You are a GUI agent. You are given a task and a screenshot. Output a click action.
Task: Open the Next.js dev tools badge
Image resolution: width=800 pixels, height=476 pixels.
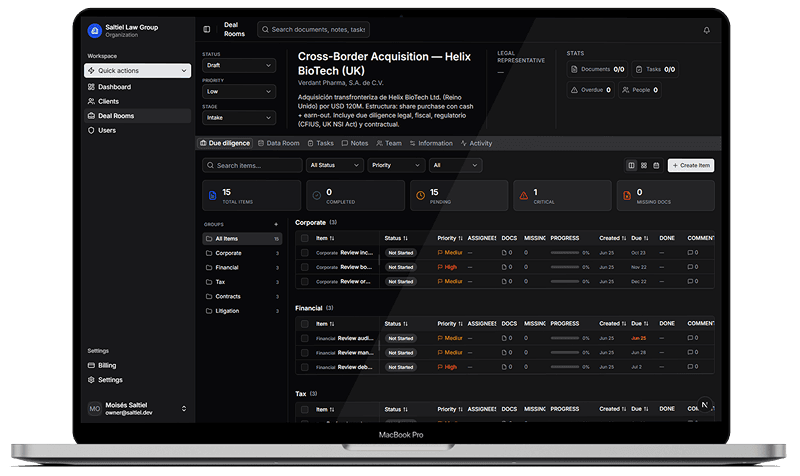705,405
